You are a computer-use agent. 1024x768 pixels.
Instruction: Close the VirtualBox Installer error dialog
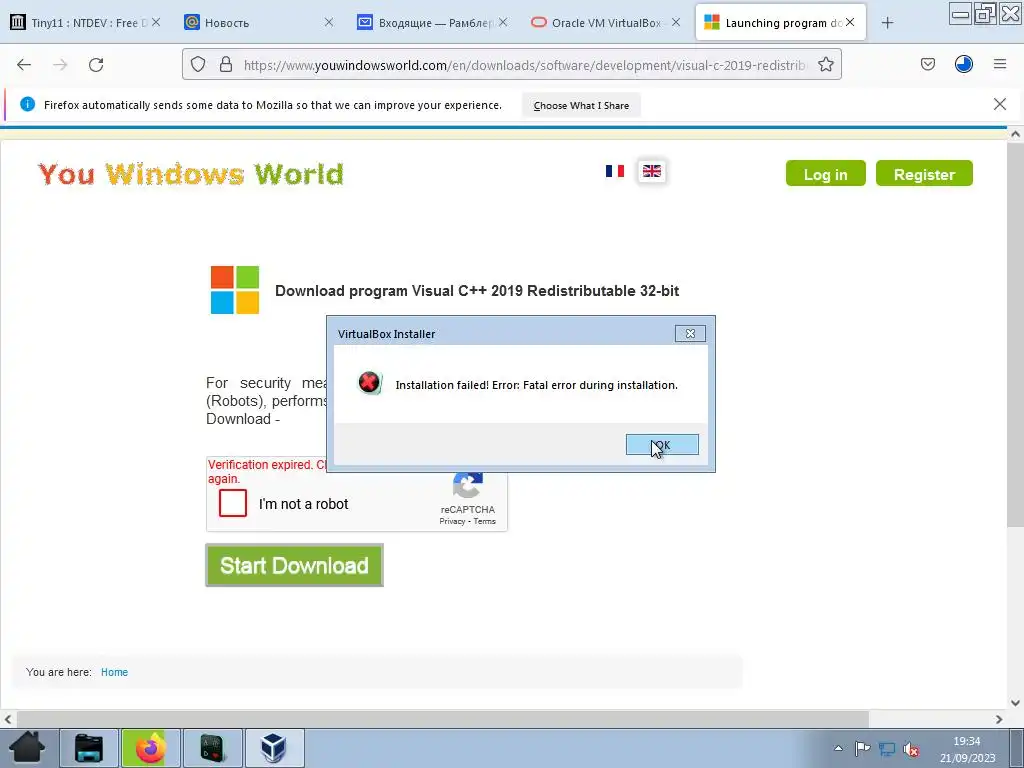[x=690, y=334]
